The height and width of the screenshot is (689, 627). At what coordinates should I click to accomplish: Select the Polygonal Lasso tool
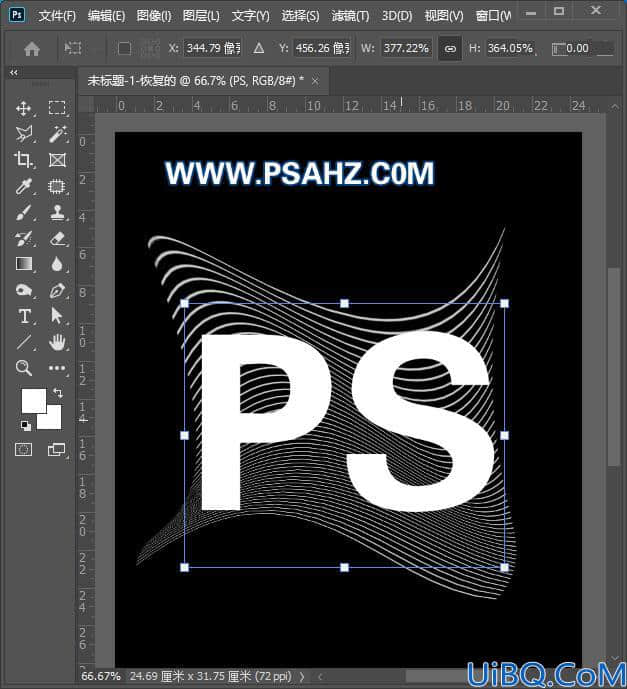point(24,134)
